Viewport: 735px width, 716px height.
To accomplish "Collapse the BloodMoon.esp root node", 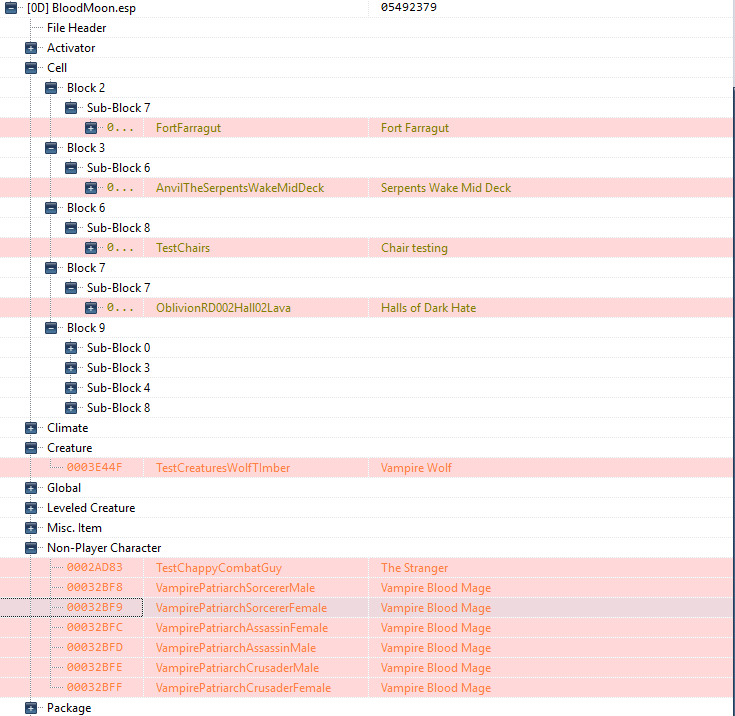I will 11,8.
